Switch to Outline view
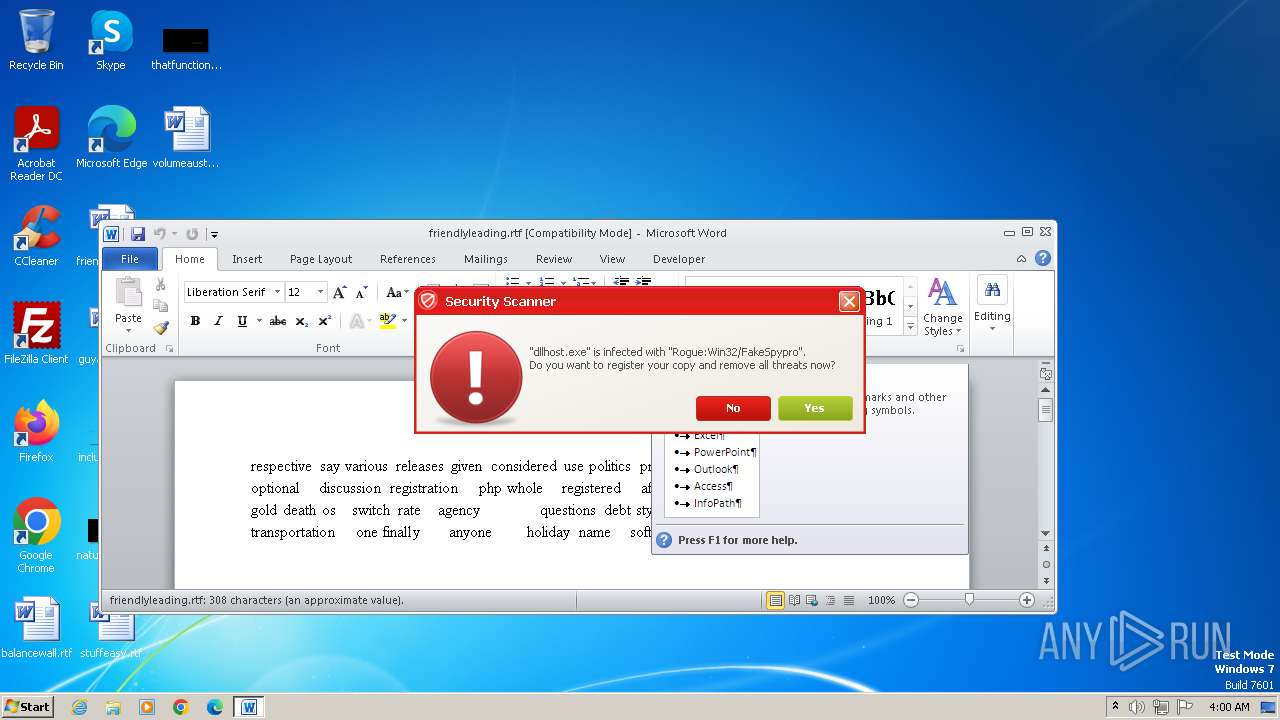Image resolution: width=1280 pixels, height=720 pixels. coord(830,600)
